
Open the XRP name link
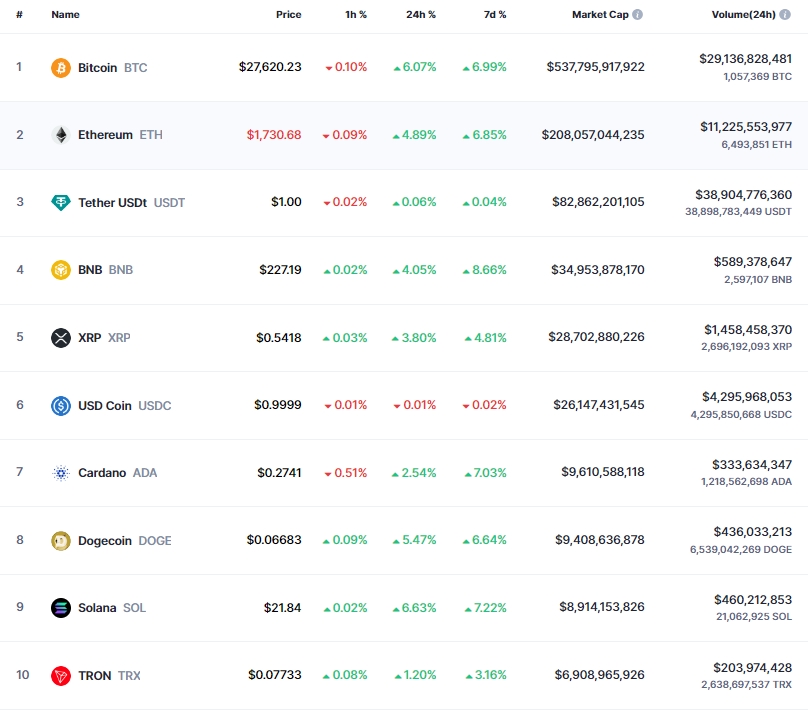pyautogui.click(x=90, y=338)
